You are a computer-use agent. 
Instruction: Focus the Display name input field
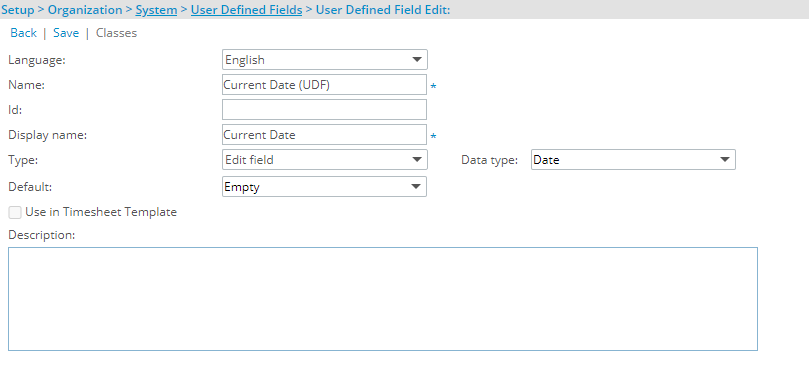click(x=325, y=135)
